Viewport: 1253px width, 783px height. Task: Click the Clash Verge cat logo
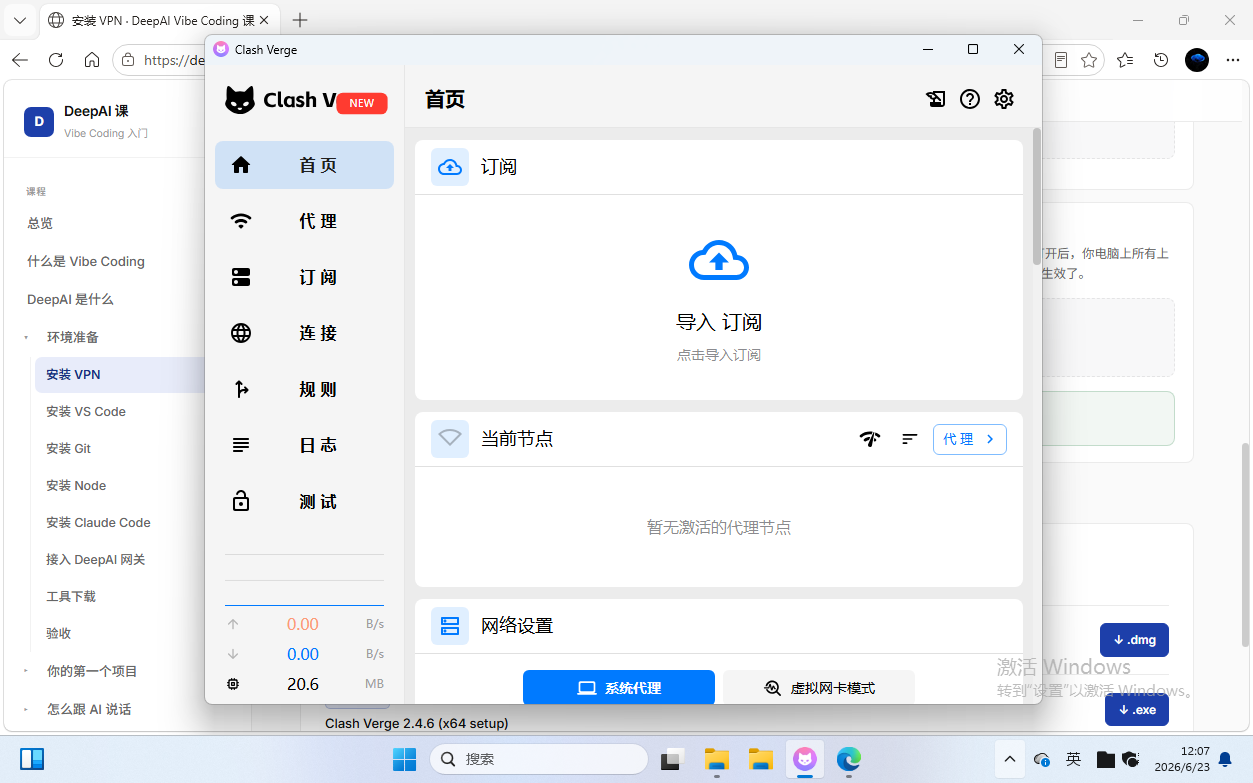point(240,100)
